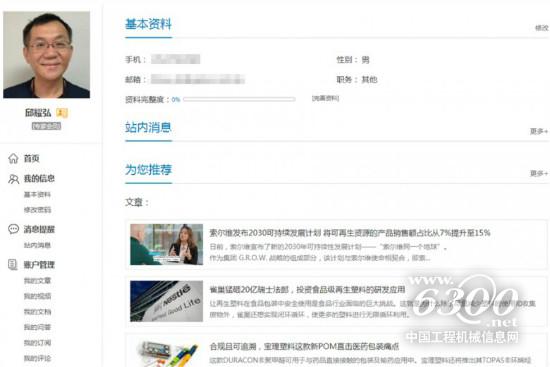Expand 更多+ in the 为您推荐 section
550x367 pixels.
click(539, 173)
